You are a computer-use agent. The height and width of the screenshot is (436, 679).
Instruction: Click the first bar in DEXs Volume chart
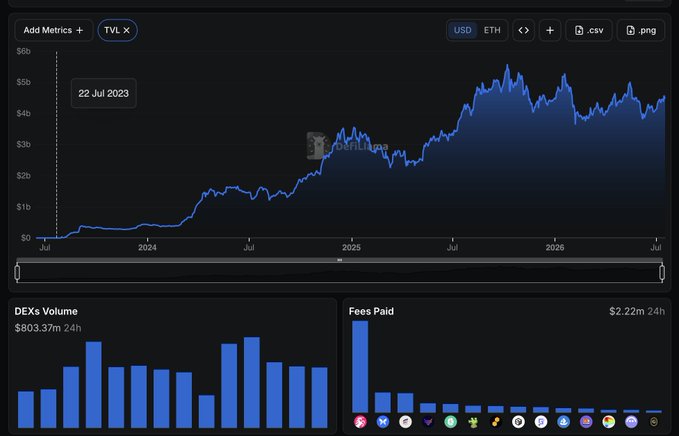click(x=26, y=410)
